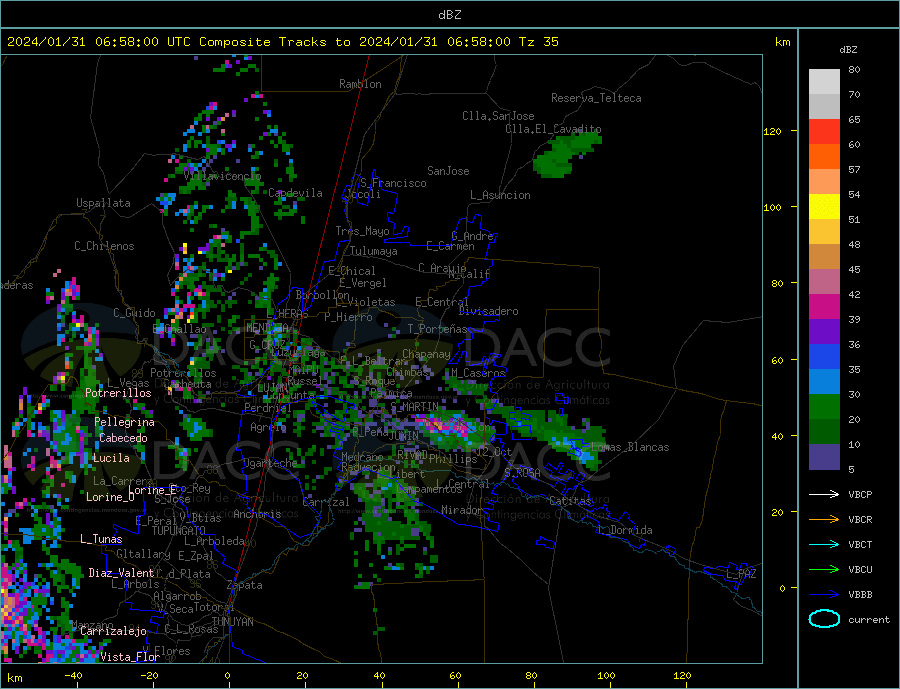The image size is (900, 689).
Task: Click the L_Tunas pink label
Action: (x=101, y=539)
